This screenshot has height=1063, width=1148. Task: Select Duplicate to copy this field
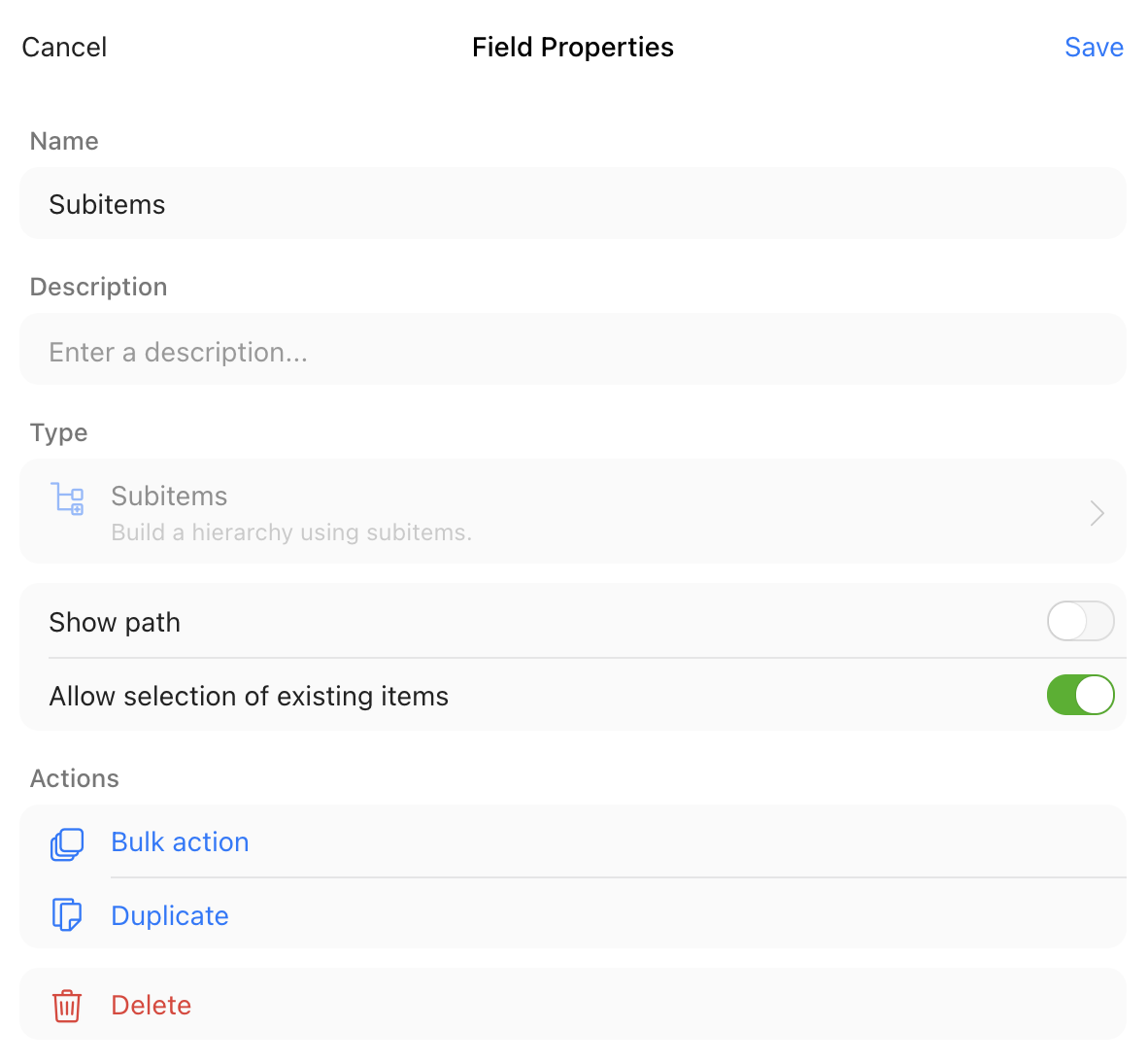[x=169, y=915]
